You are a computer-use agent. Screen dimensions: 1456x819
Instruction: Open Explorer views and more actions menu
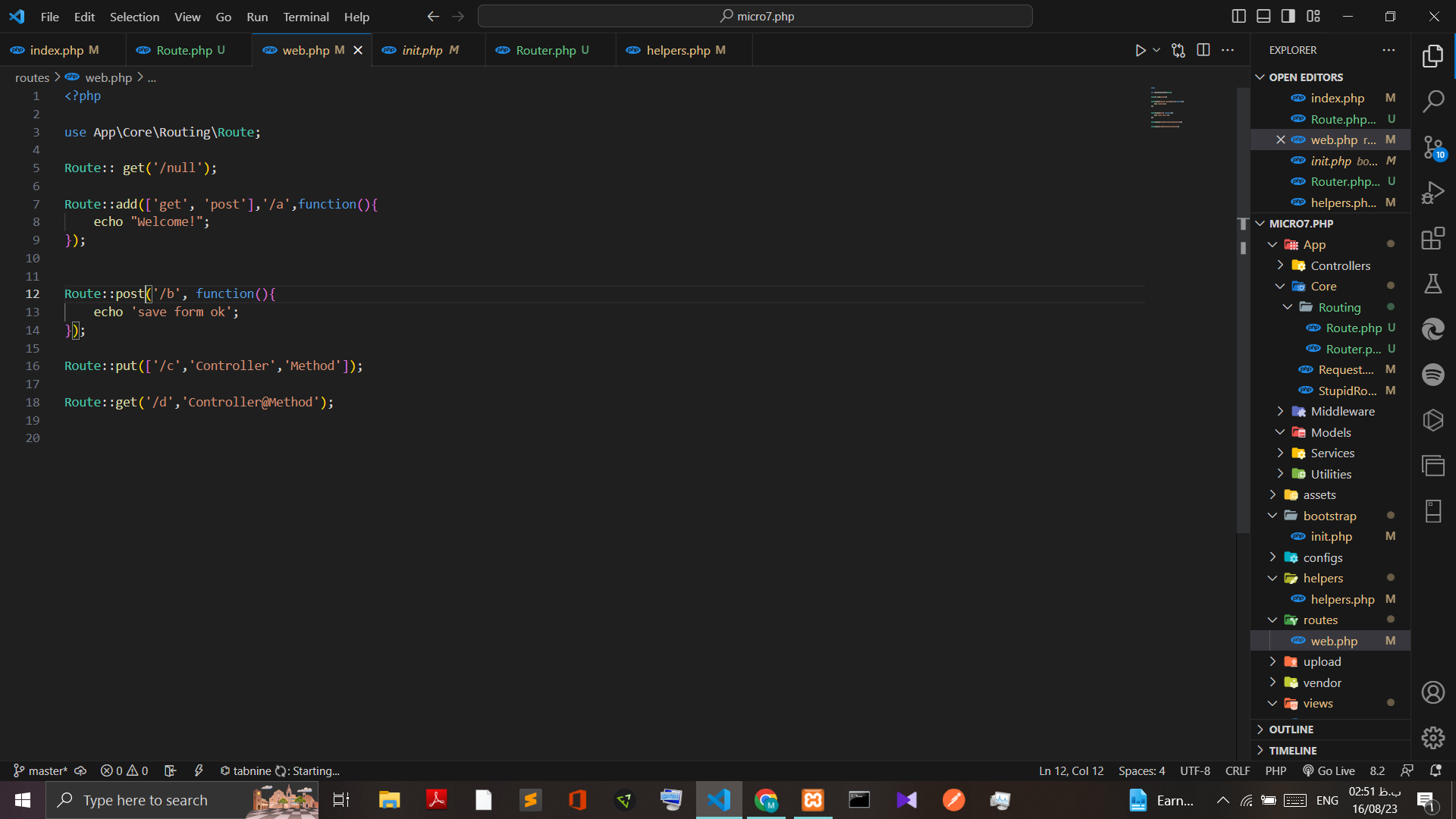click(1389, 50)
